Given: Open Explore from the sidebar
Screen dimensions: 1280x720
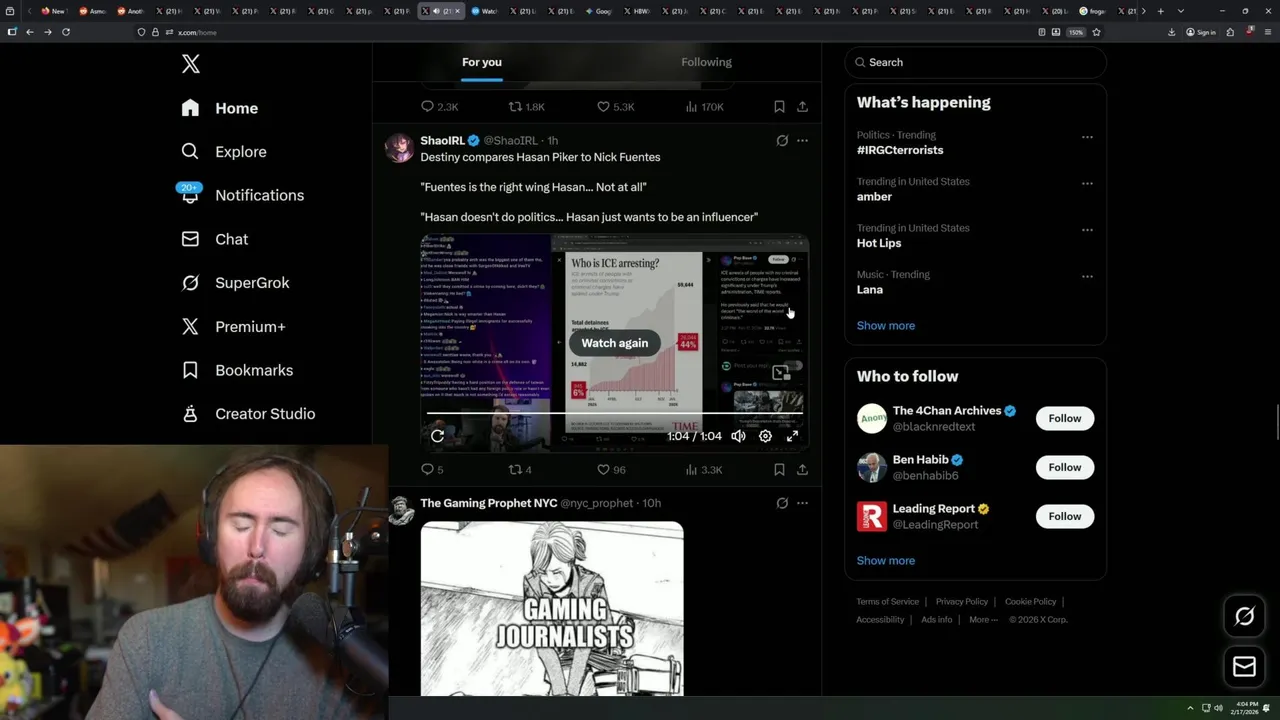Looking at the screenshot, I should tap(224, 152).
